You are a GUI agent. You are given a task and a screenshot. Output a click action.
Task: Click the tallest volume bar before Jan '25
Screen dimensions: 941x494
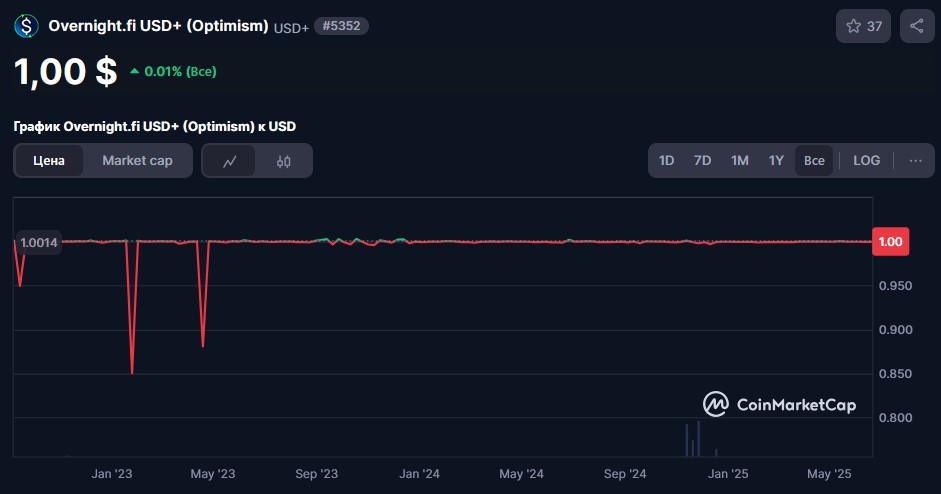tap(699, 439)
